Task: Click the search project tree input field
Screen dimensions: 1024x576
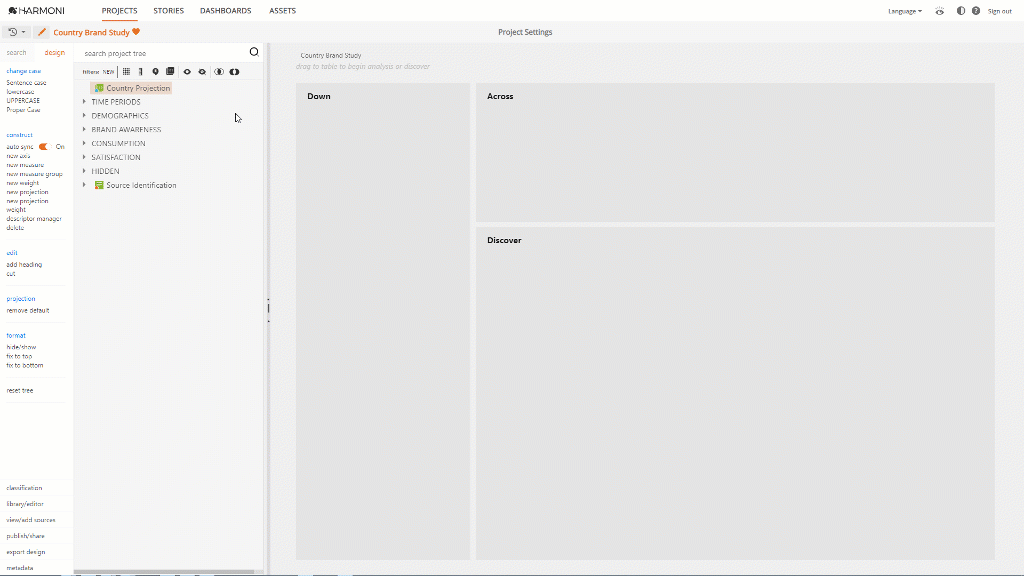Action: click(x=160, y=53)
